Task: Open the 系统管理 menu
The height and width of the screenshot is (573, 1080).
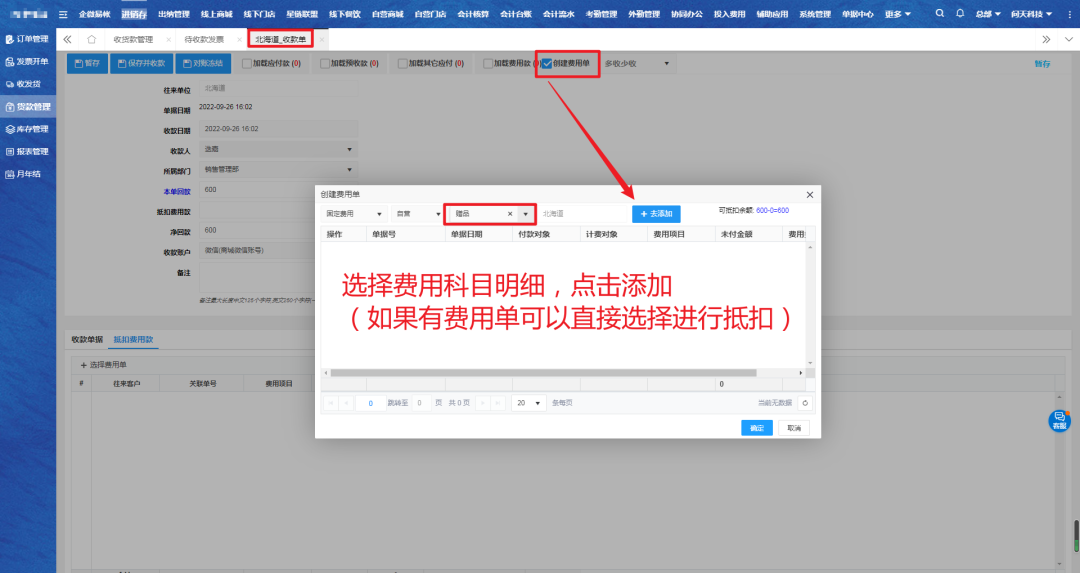Action: [815, 14]
